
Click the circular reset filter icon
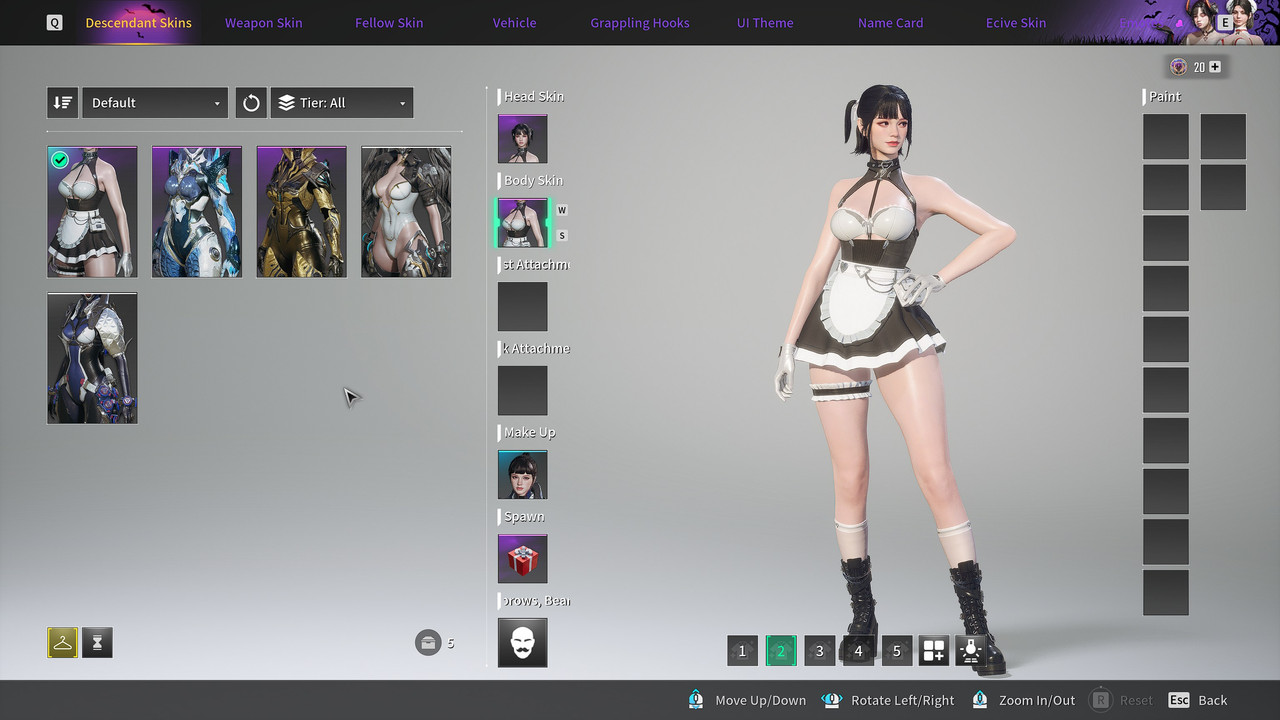click(251, 103)
